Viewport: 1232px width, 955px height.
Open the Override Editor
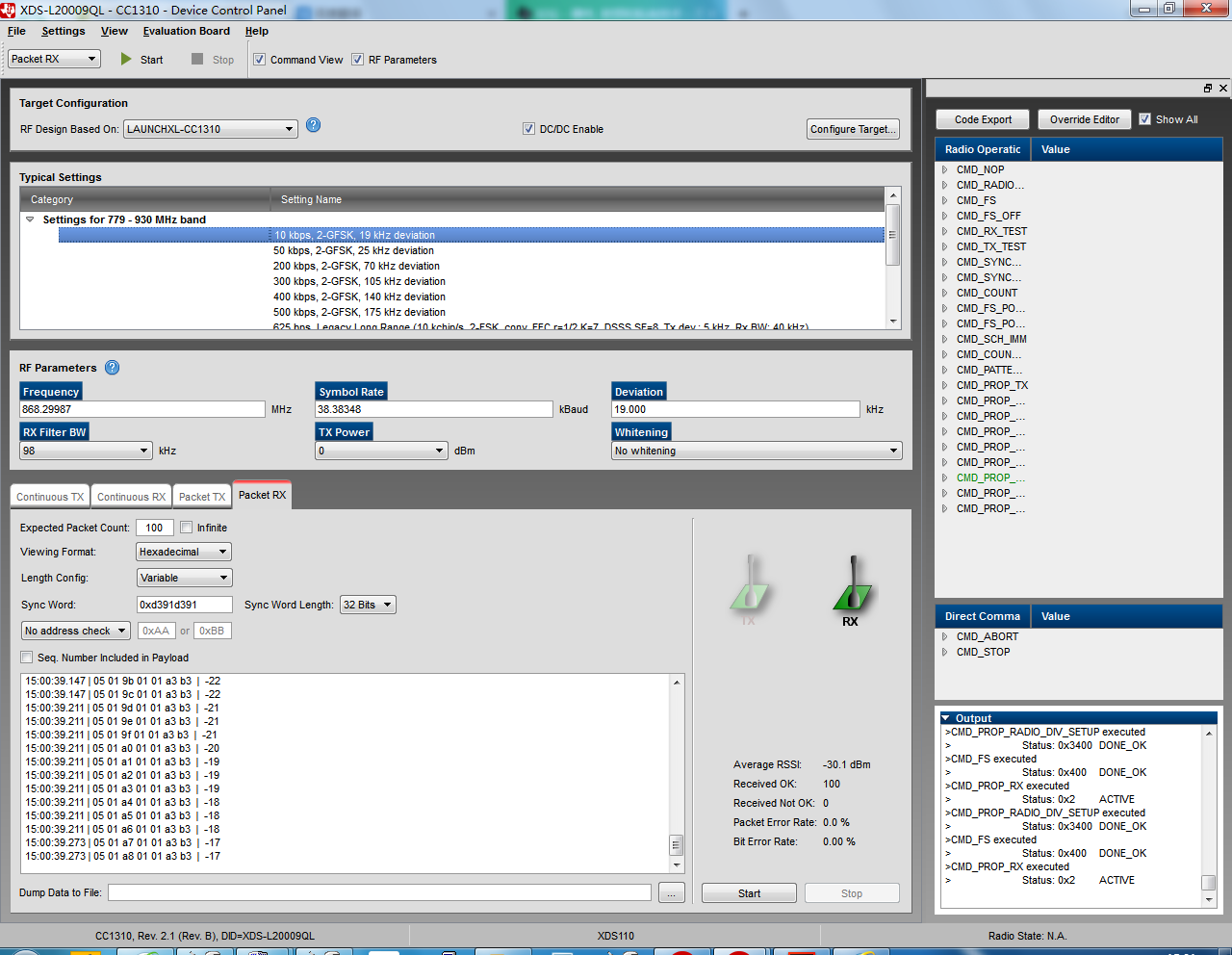[x=1085, y=119]
